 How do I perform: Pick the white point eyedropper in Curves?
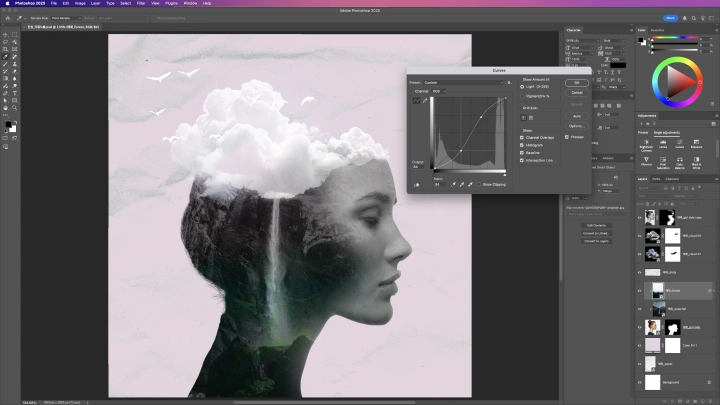[x=470, y=184]
